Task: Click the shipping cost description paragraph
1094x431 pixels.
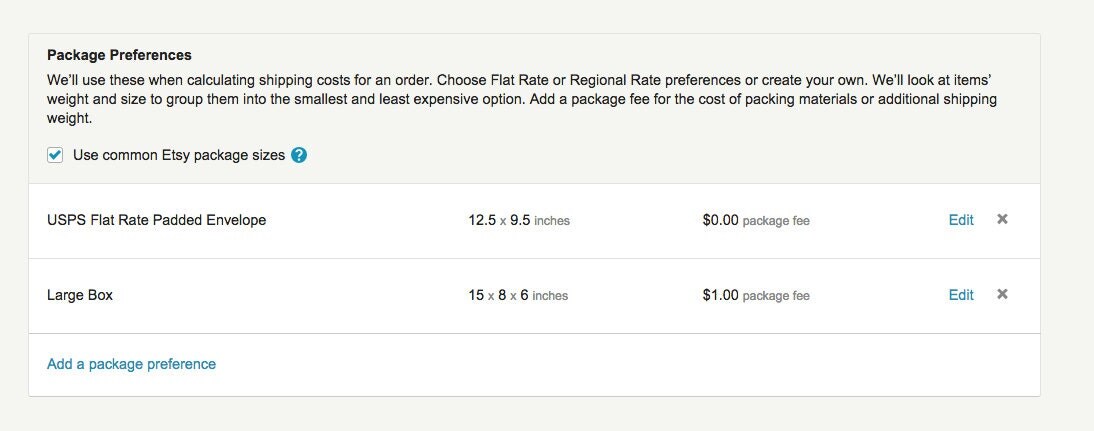Action: pos(522,99)
